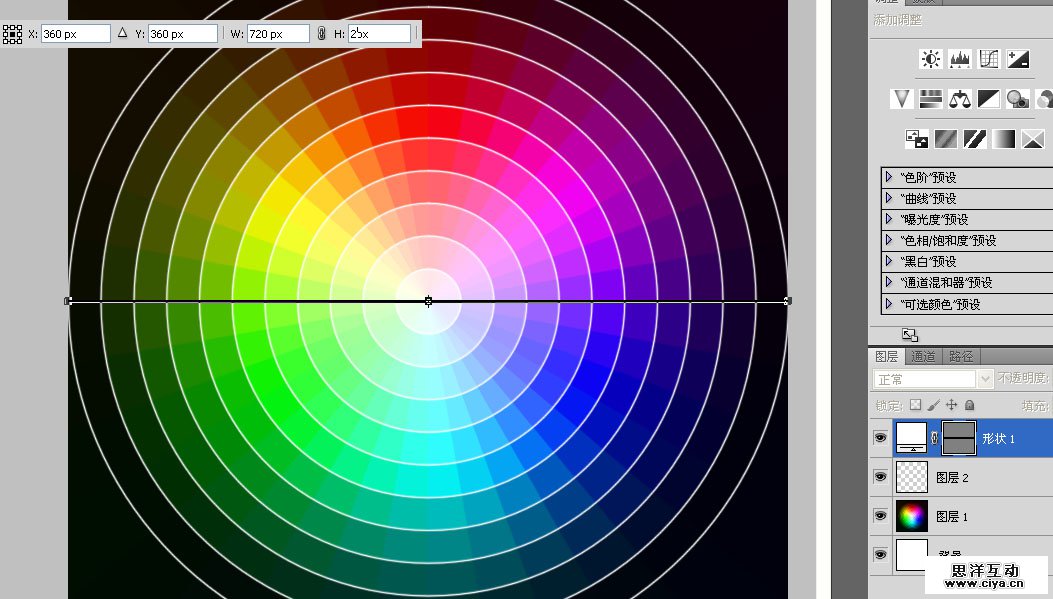The height and width of the screenshot is (599, 1053).
Task: Hide 图层 1 using its eye icon
Action: click(880, 516)
